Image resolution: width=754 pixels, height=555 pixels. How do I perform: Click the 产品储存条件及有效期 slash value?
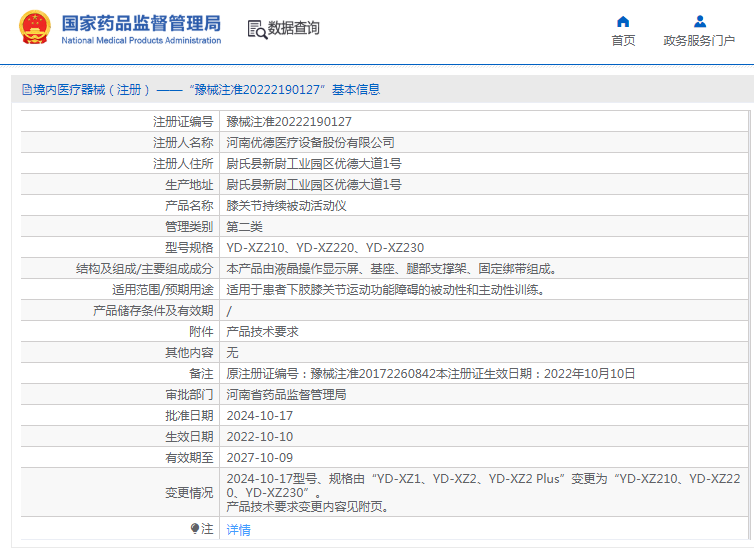pos(229,311)
